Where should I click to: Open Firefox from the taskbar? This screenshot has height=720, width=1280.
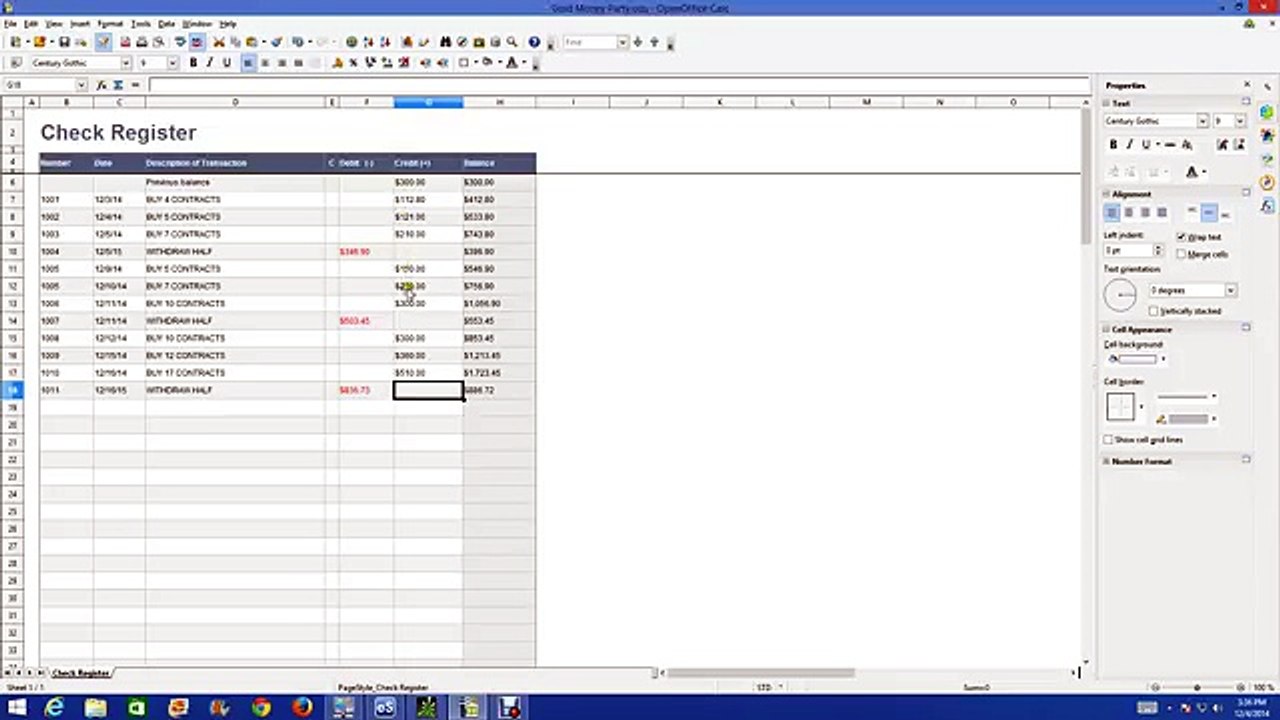point(302,708)
